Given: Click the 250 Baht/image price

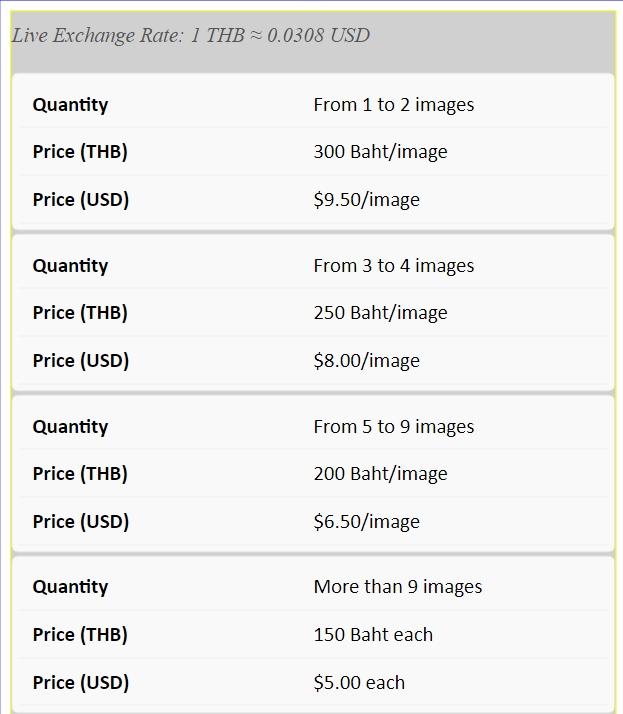Looking at the screenshot, I should [380, 313].
